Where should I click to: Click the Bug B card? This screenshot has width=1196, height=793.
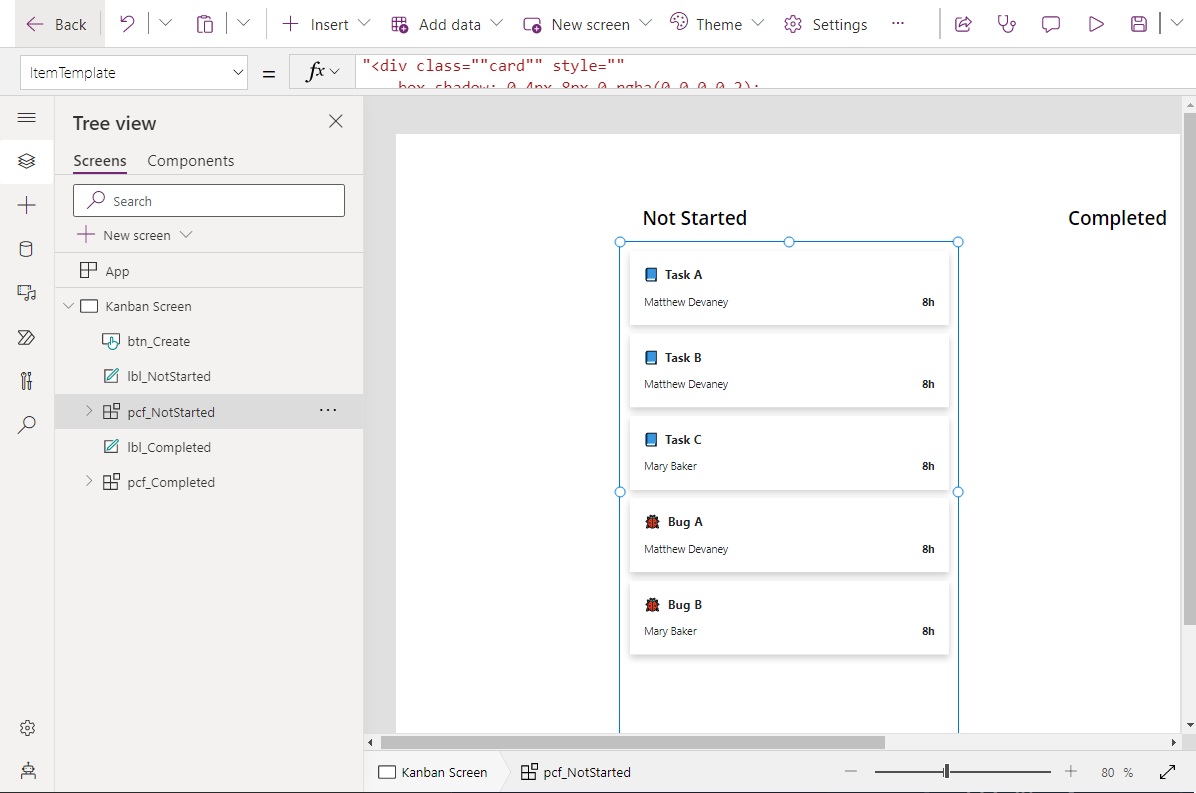(789, 617)
